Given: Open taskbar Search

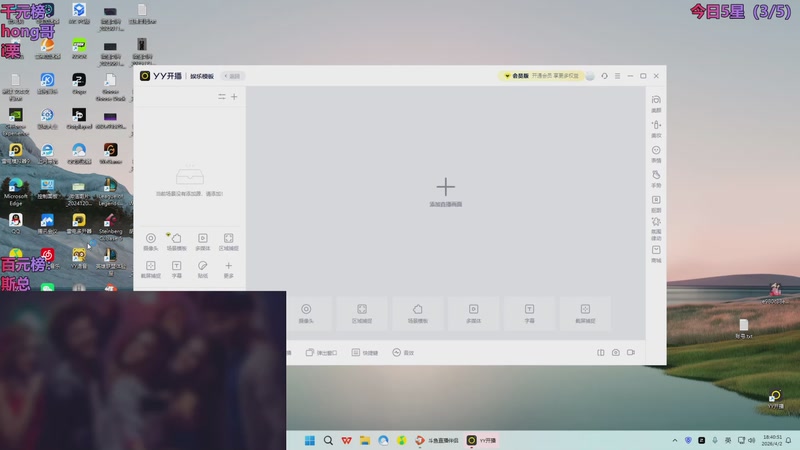Looking at the screenshot, I should click(328, 440).
